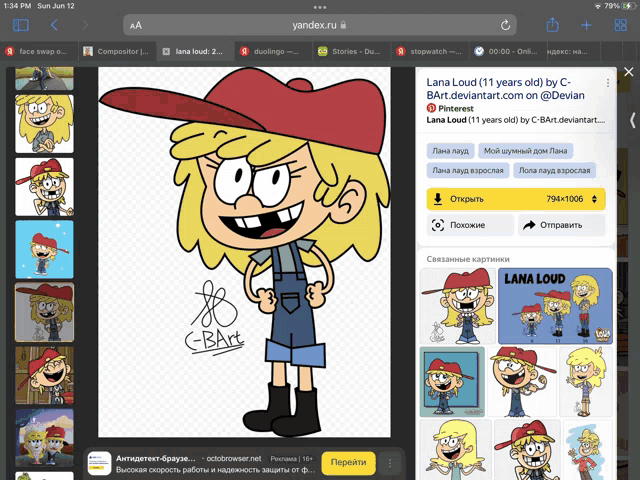Image resolution: width=640 pixels, height=480 pixels.
Task: Close the image viewer with X
Action: pyautogui.click(x=629, y=72)
